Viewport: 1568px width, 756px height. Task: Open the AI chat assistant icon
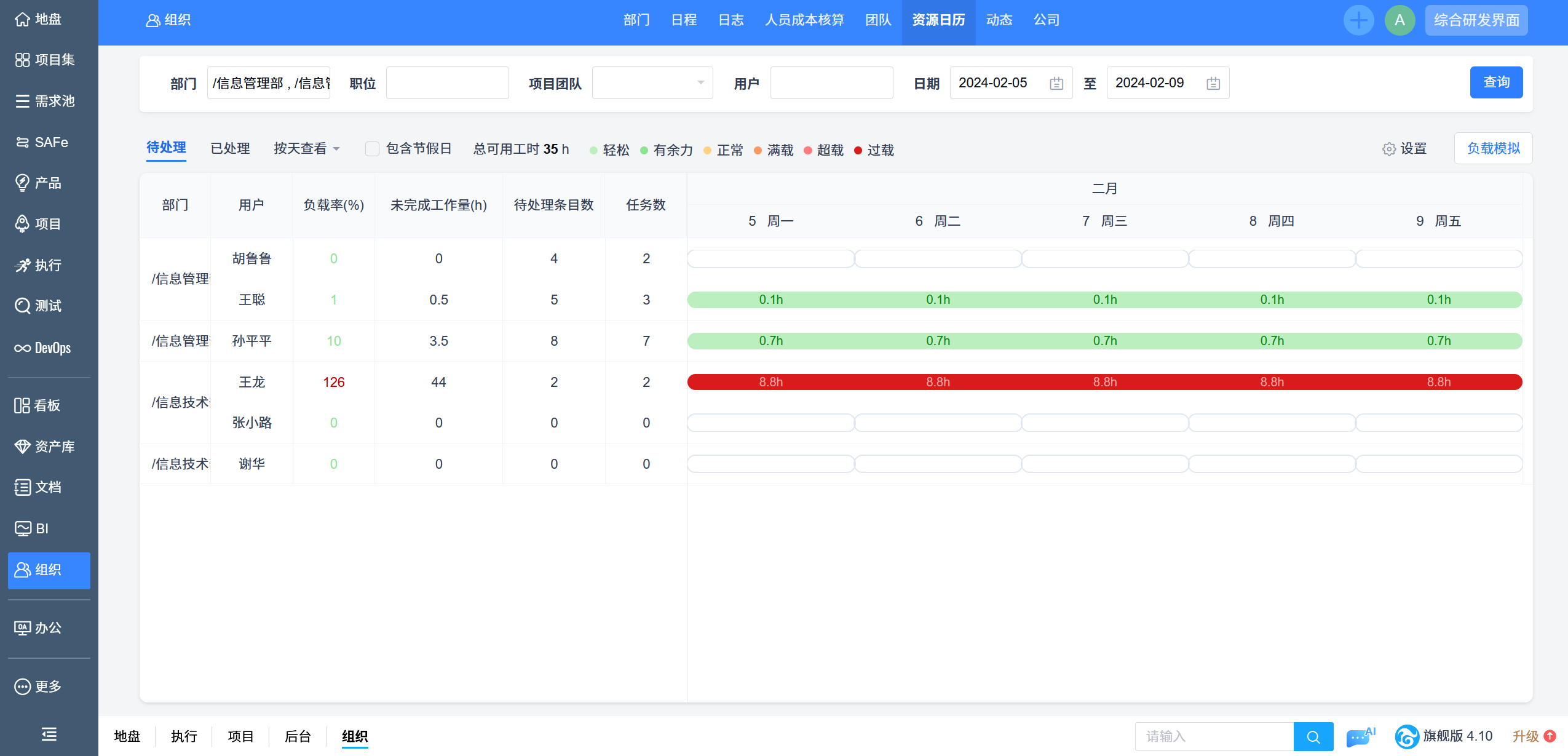[1359, 736]
